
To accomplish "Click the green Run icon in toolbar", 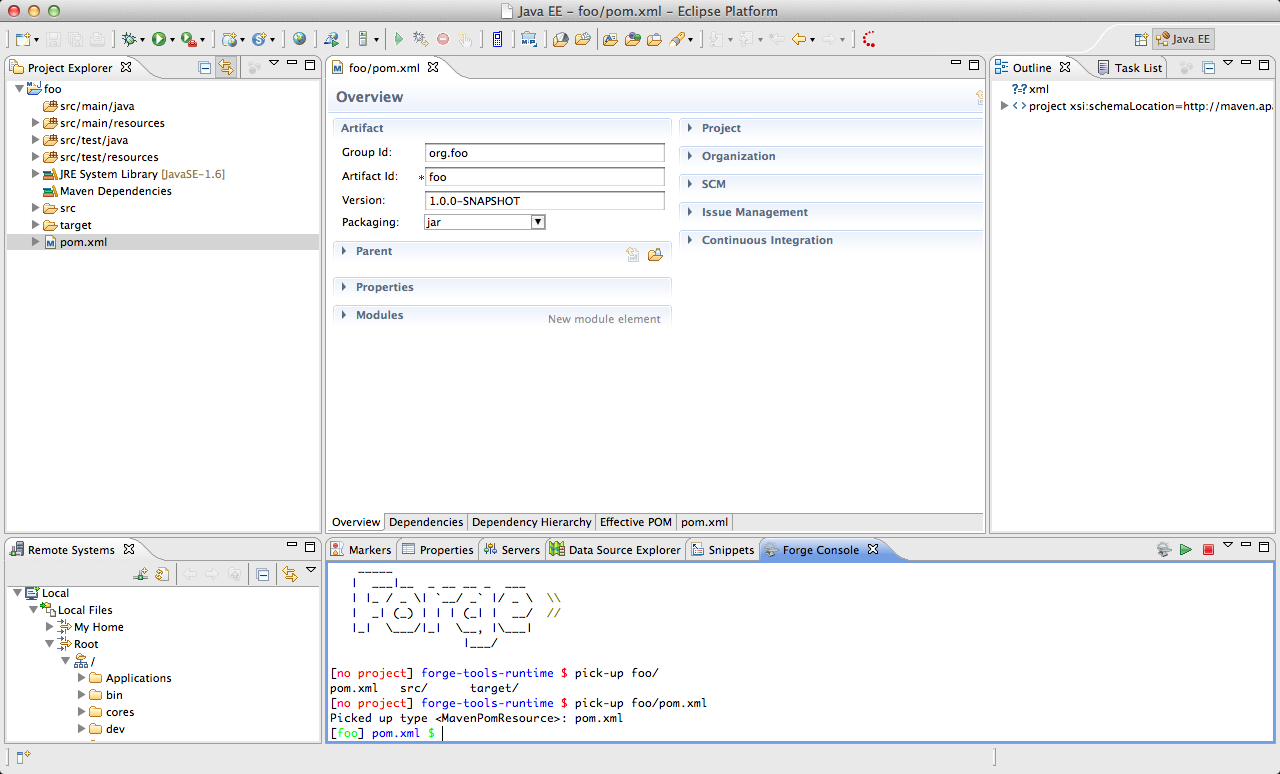I will coord(158,39).
